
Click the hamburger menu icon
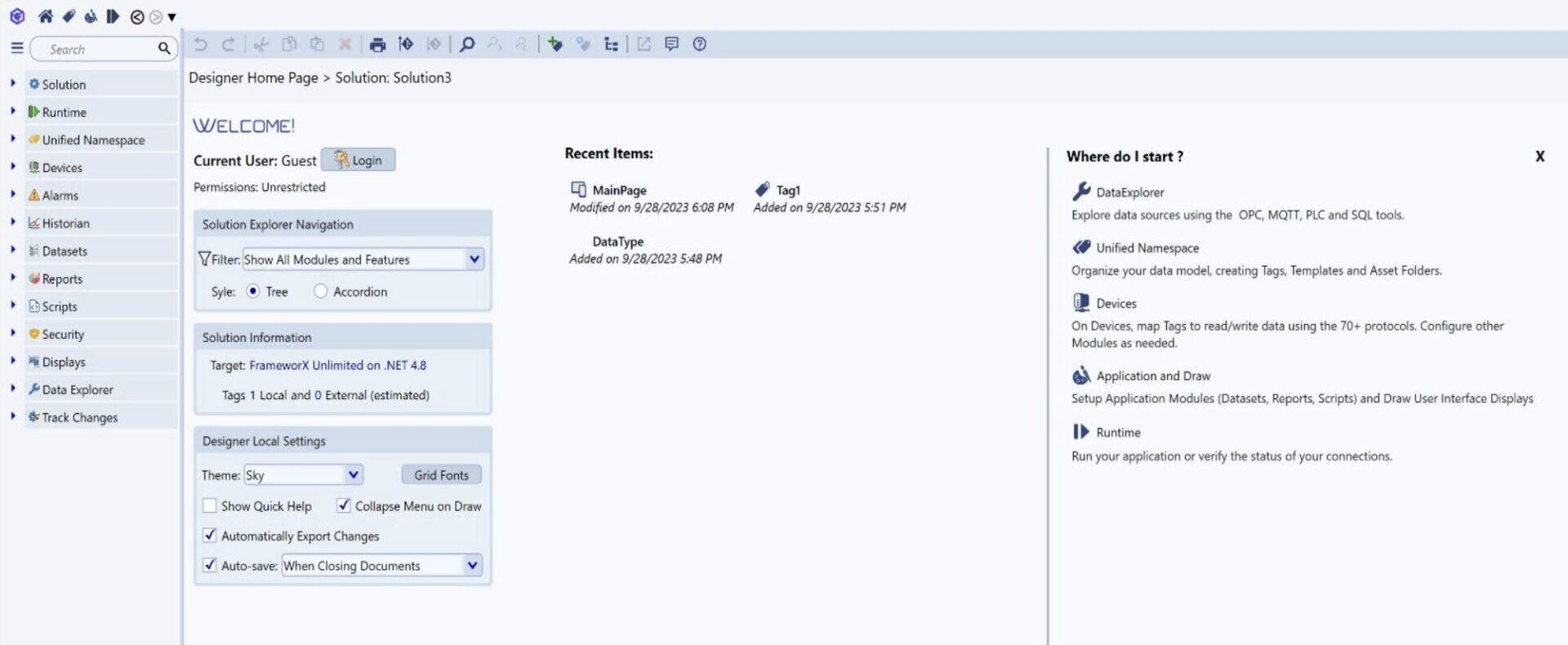point(16,48)
